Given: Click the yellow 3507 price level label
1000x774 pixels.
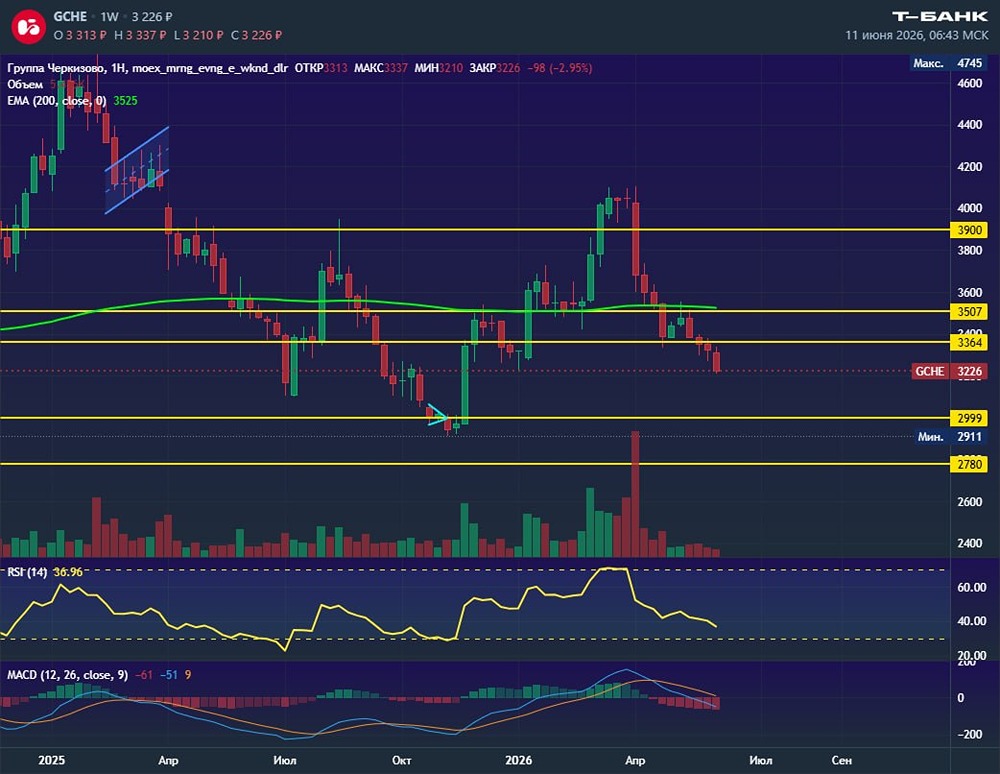Looking at the screenshot, I should click(969, 311).
